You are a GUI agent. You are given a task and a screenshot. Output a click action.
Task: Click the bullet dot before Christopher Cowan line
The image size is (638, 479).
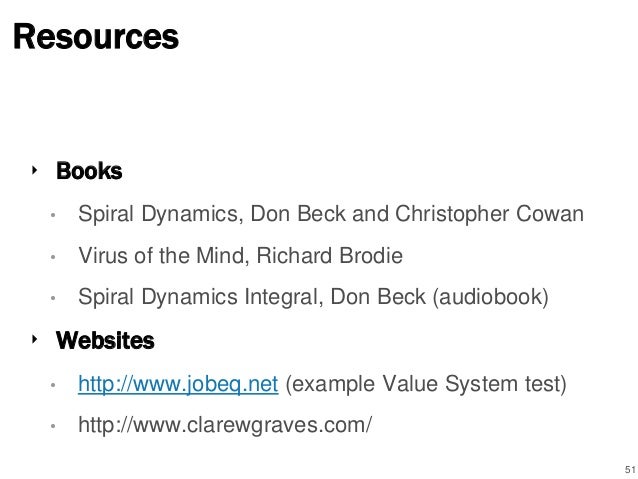point(53,215)
